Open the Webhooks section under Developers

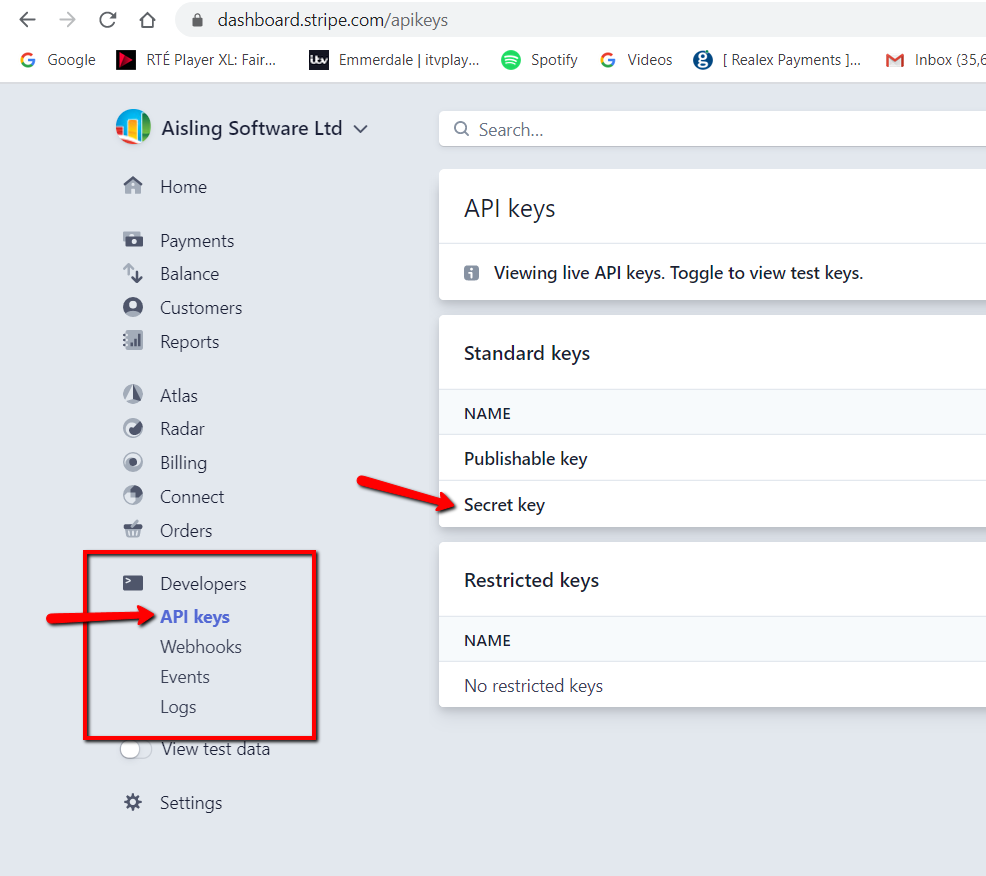tap(200, 647)
